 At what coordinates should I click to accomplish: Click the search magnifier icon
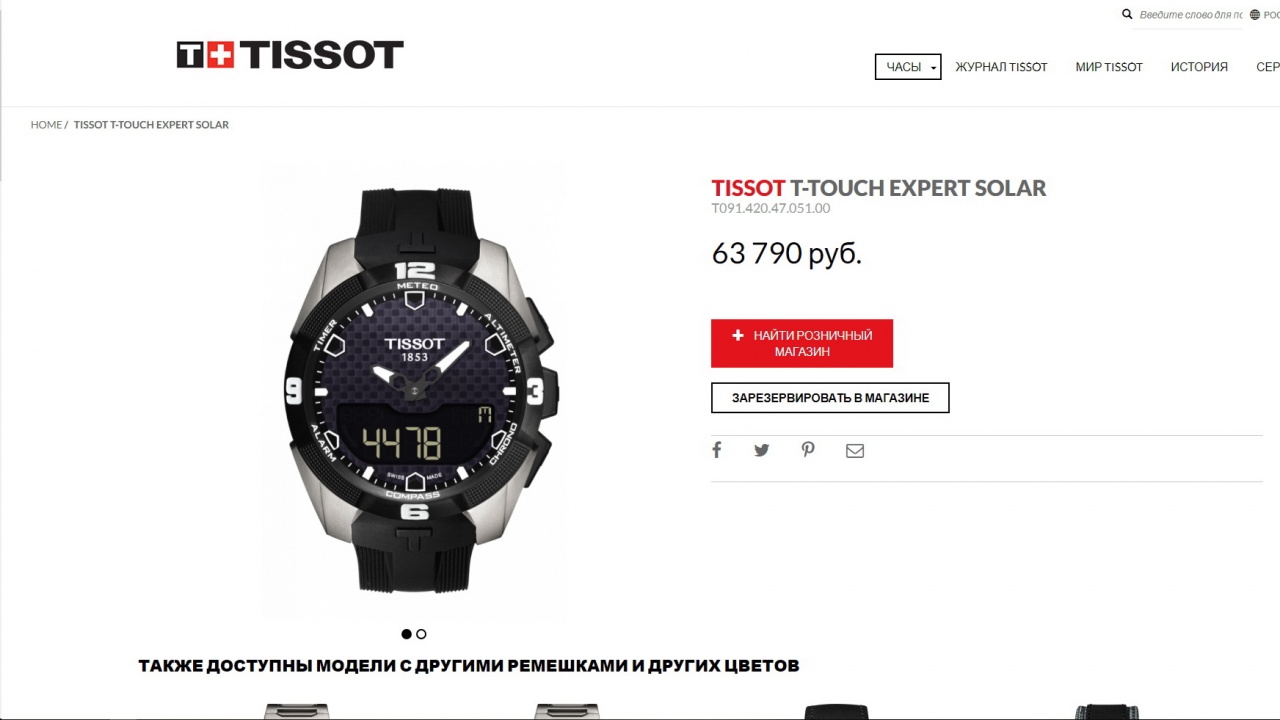tap(1127, 14)
